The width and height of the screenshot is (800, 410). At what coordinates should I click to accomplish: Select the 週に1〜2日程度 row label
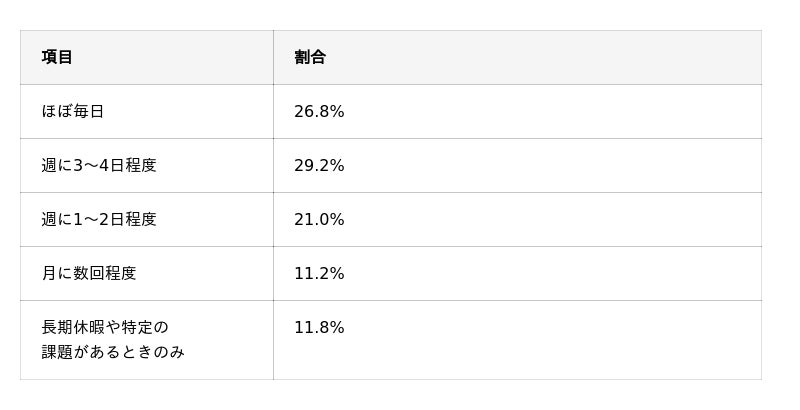click(99, 219)
